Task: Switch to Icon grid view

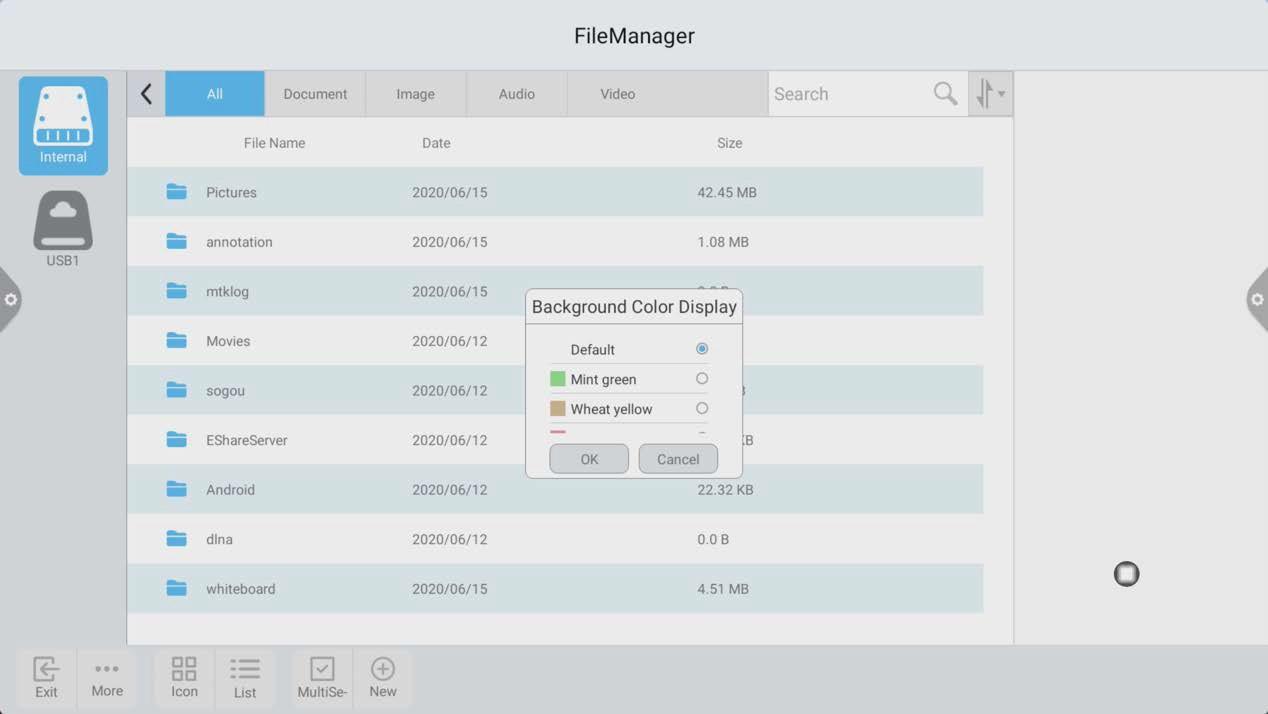Action: (184, 677)
